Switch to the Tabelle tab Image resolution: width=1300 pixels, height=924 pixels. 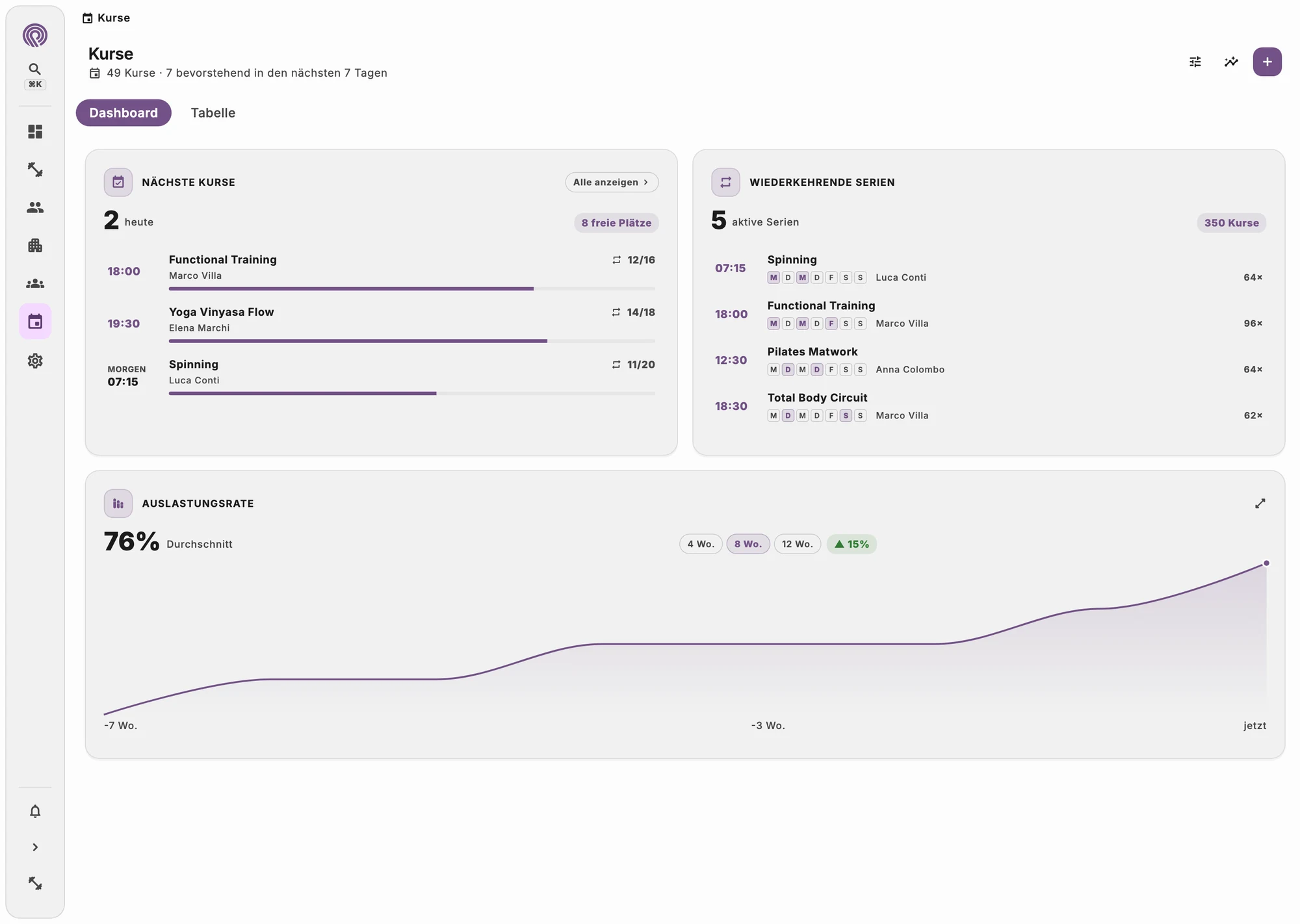(213, 113)
